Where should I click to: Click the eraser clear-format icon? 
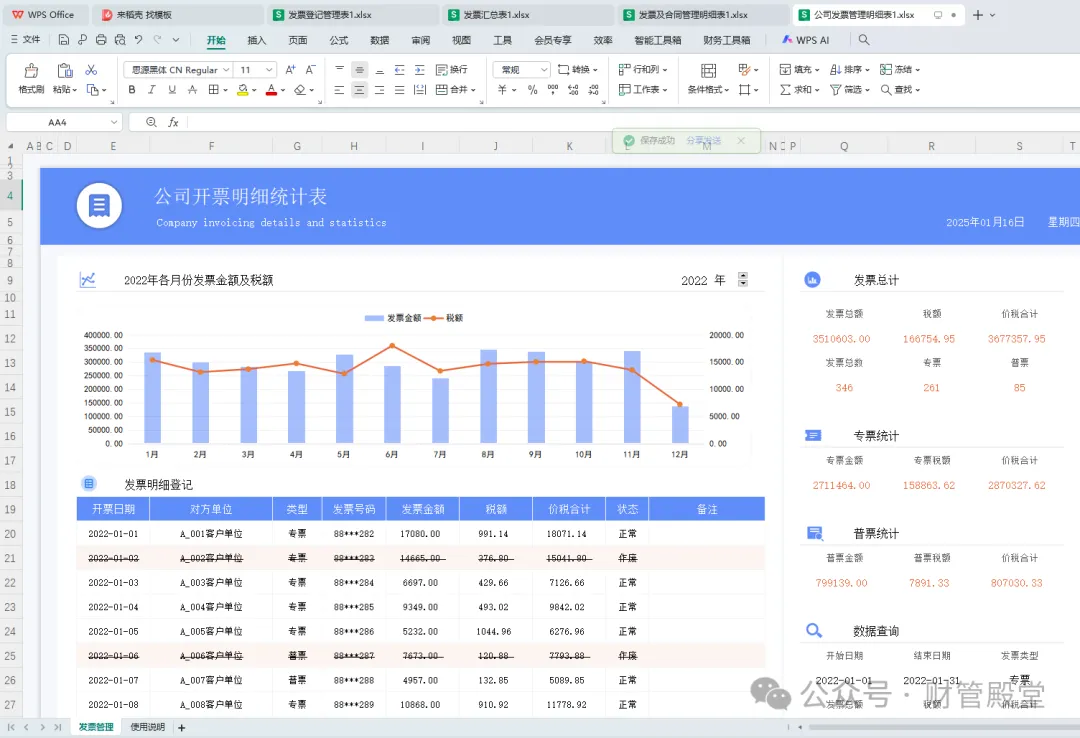300,90
